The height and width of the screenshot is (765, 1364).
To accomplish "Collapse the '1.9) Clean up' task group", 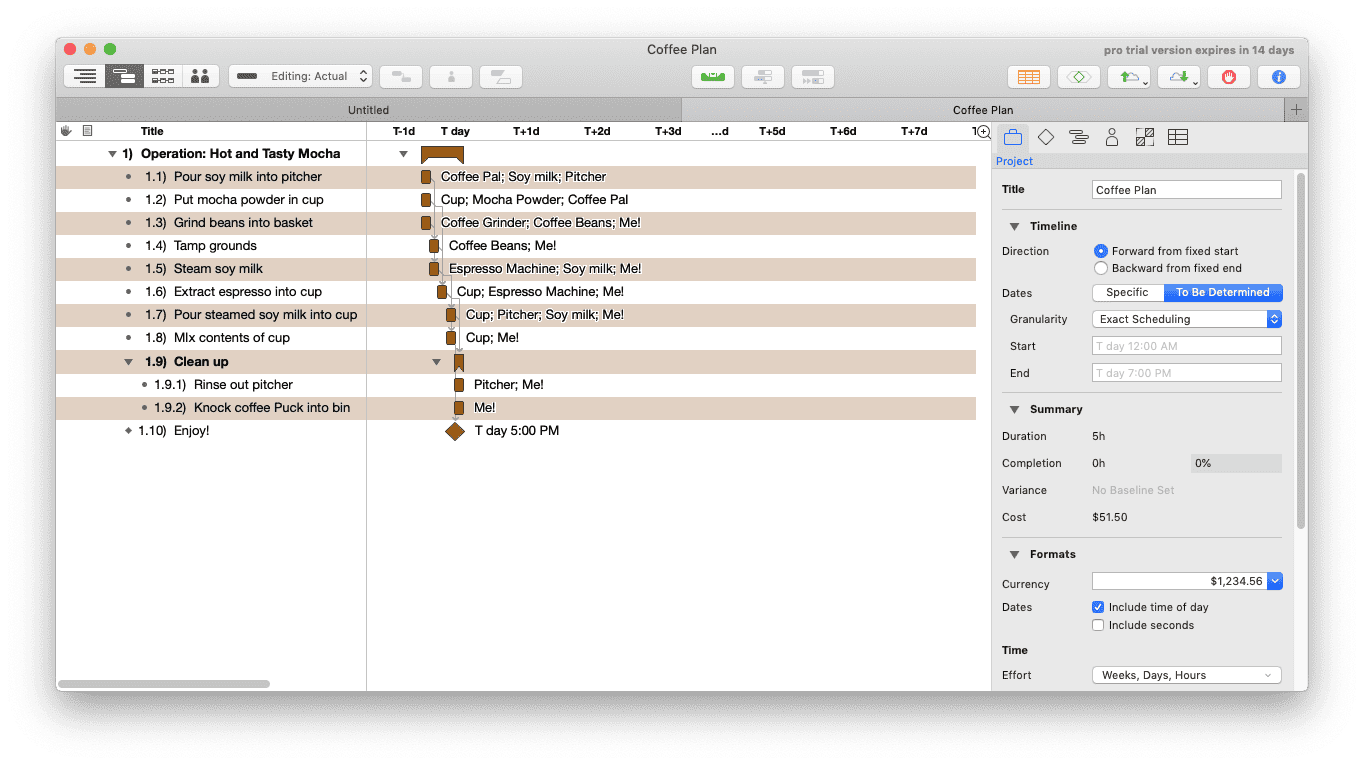I will click(x=128, y=362).
